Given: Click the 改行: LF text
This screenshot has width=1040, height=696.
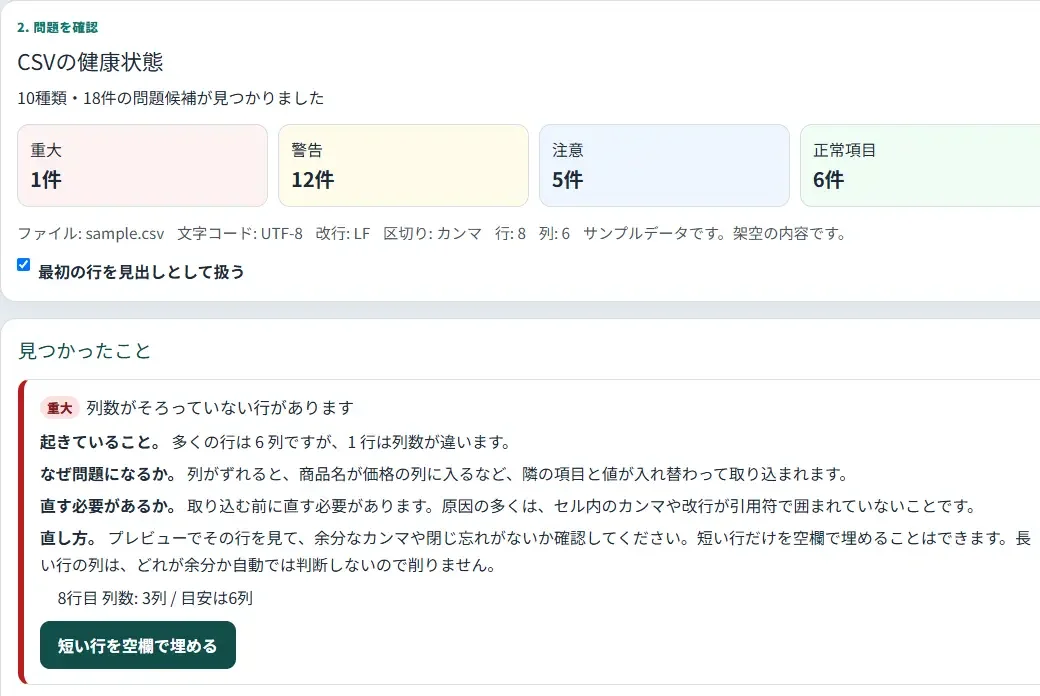Looking at the screenshot, I should pyautogui.click(x=342, y=234).
